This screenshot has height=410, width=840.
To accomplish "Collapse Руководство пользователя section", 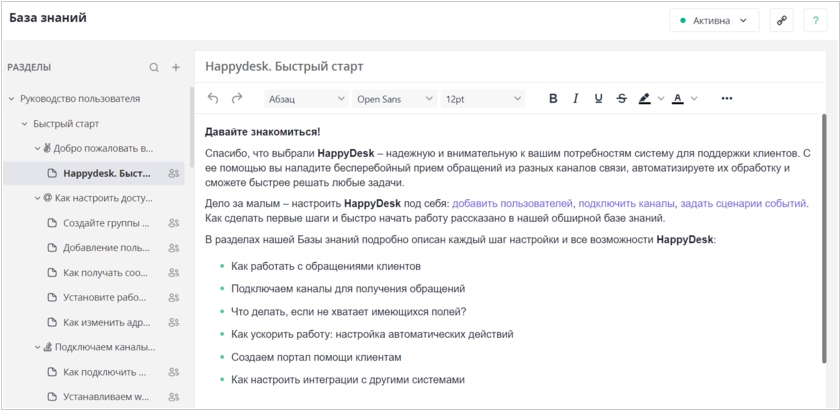I will [11, 99].
